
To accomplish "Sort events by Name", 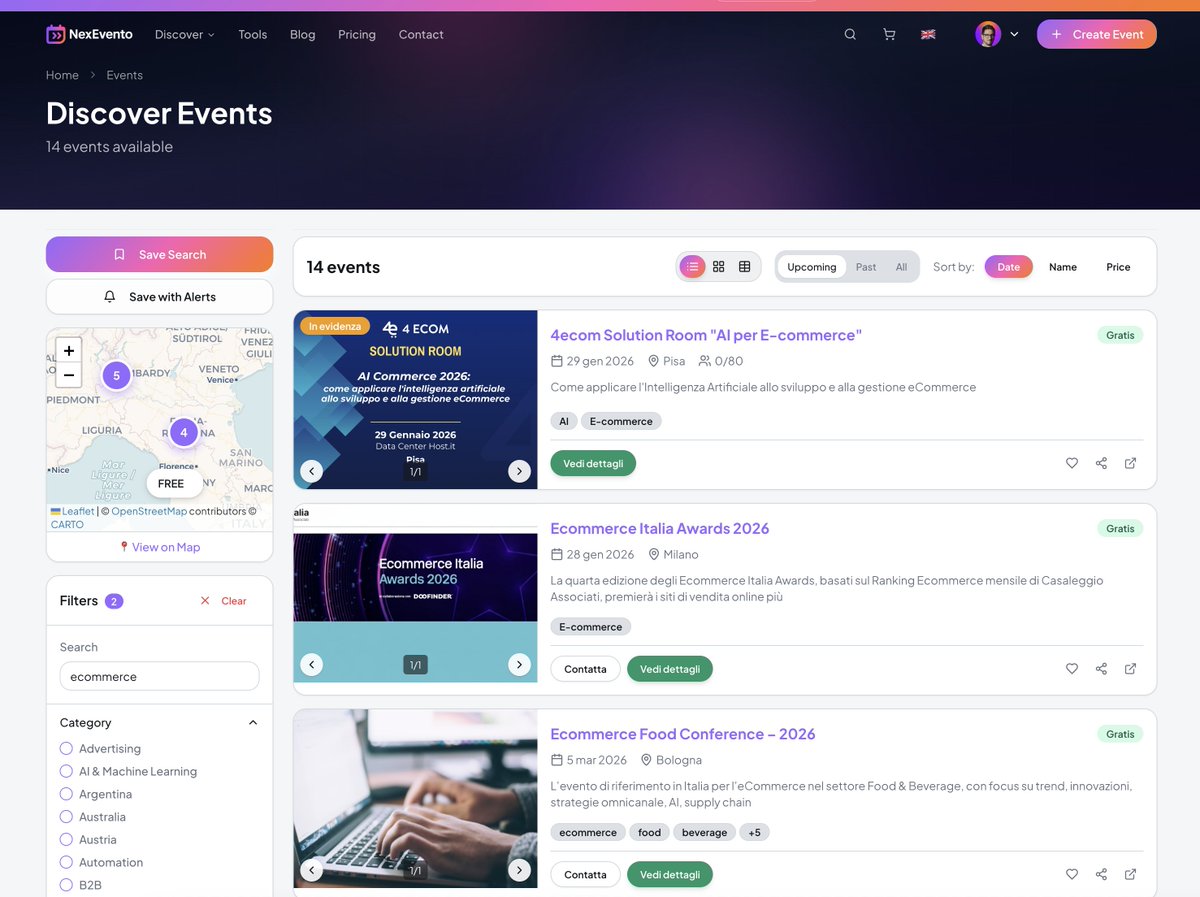I will click(x=1063, y=267).
